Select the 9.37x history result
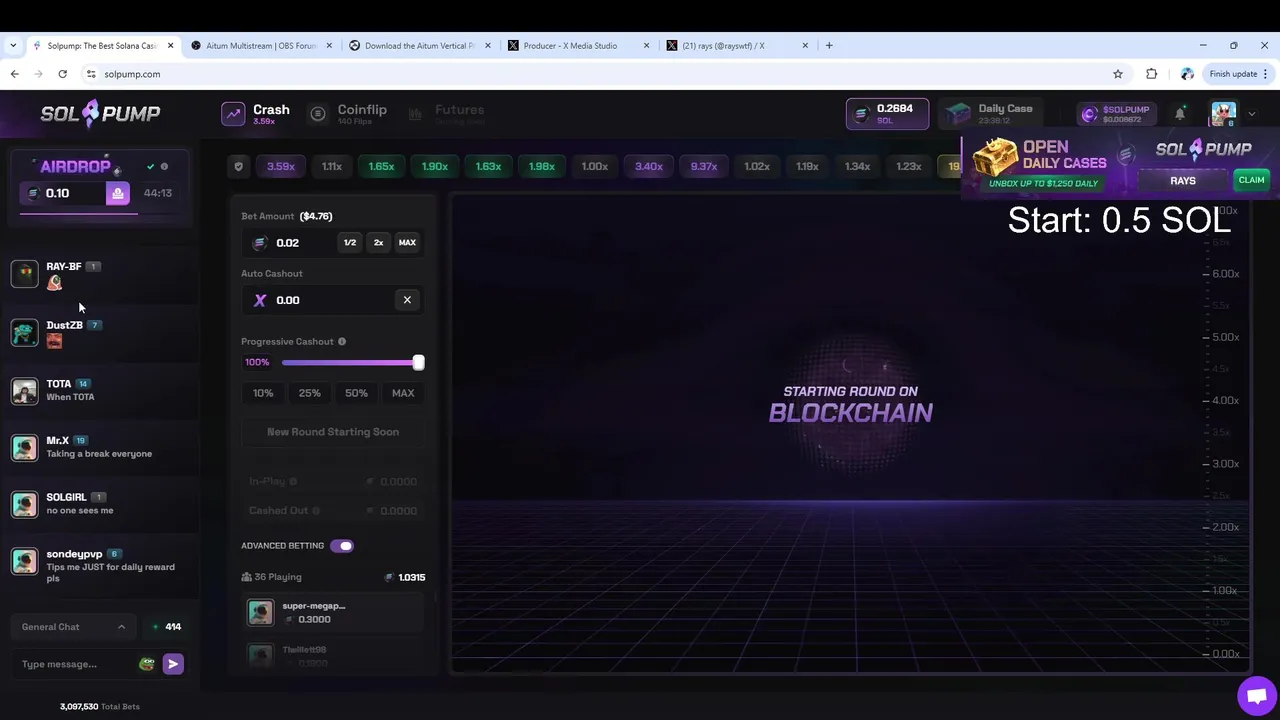1280x720 pixels. (x=704, y=166)
